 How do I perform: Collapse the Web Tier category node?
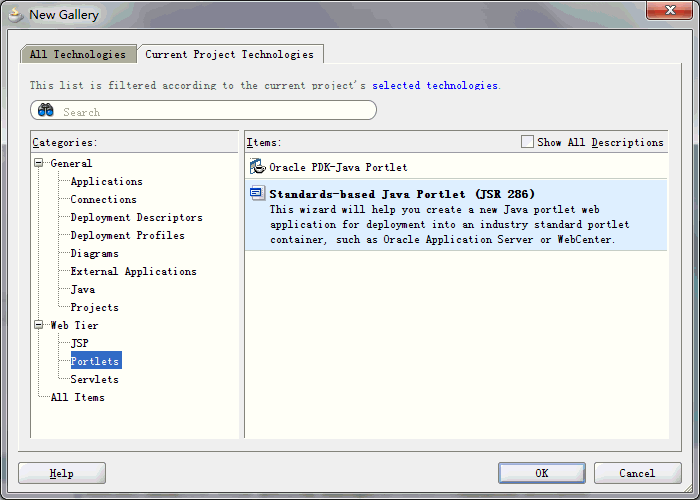pyautogui.click(x=39, y=325)
